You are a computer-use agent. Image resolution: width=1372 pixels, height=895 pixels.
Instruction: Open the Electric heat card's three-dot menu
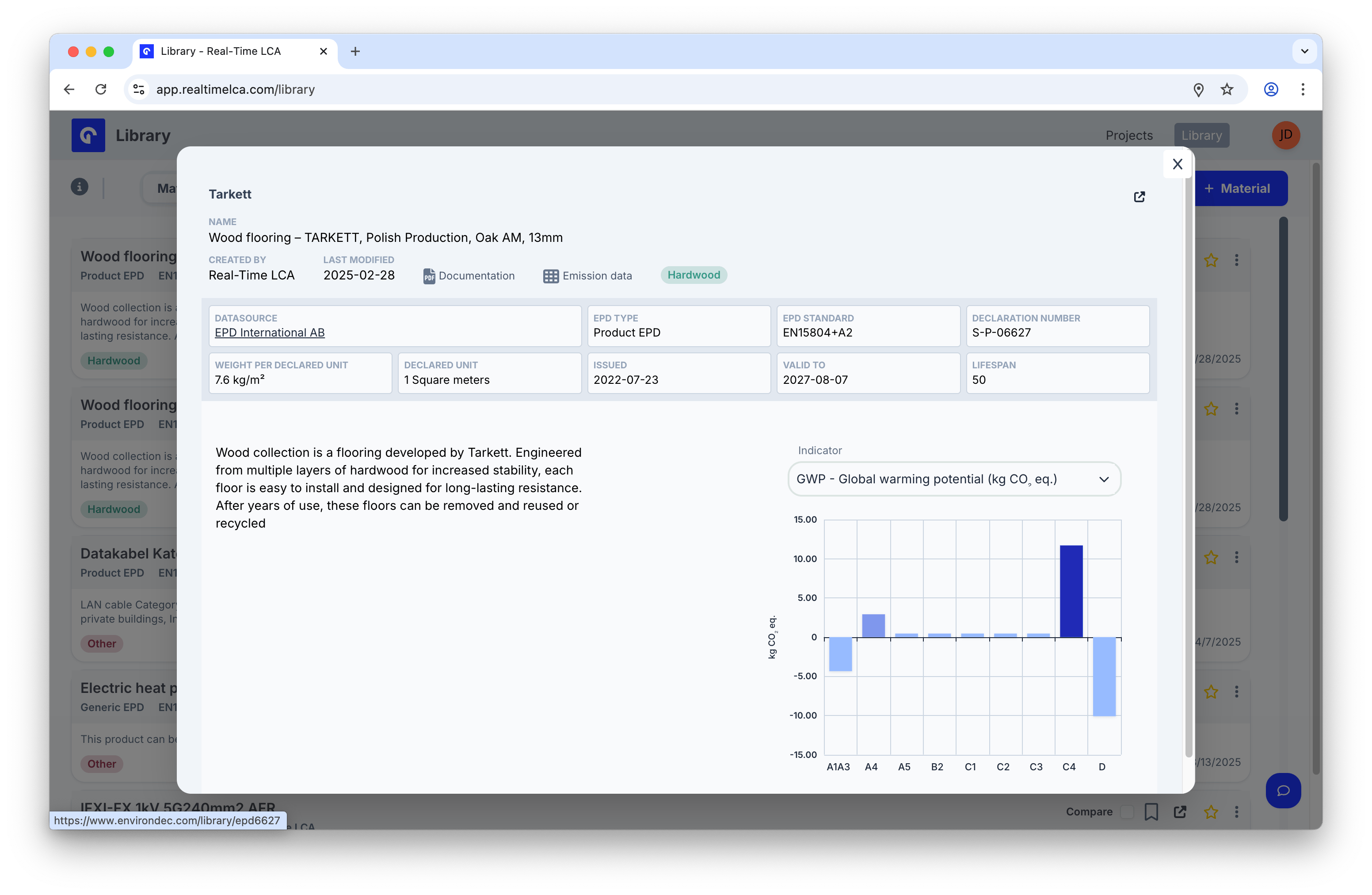[1237, 692]
